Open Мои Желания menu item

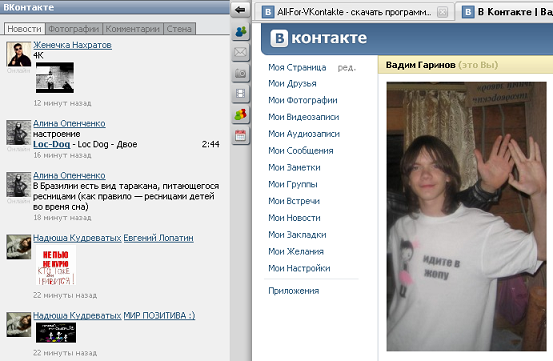[296, 252]
